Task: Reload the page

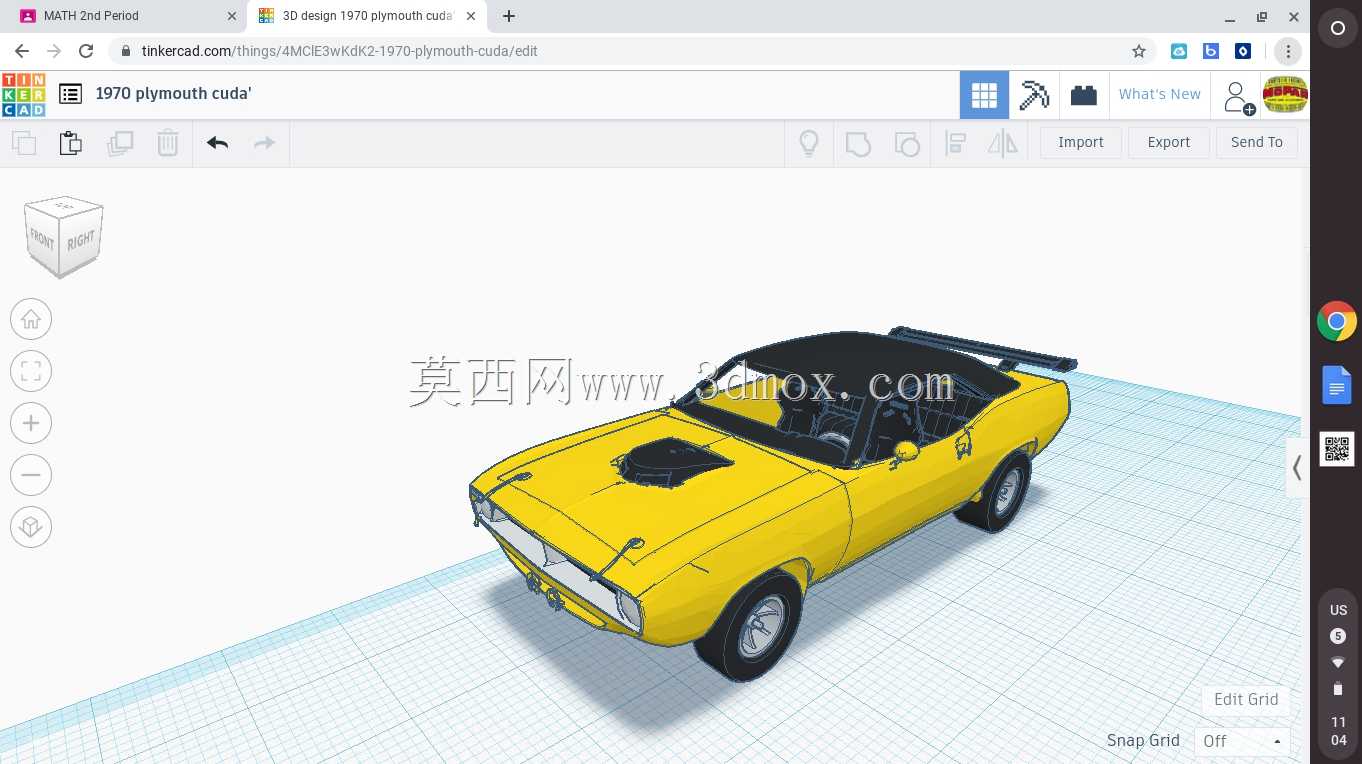Action: 86,51
